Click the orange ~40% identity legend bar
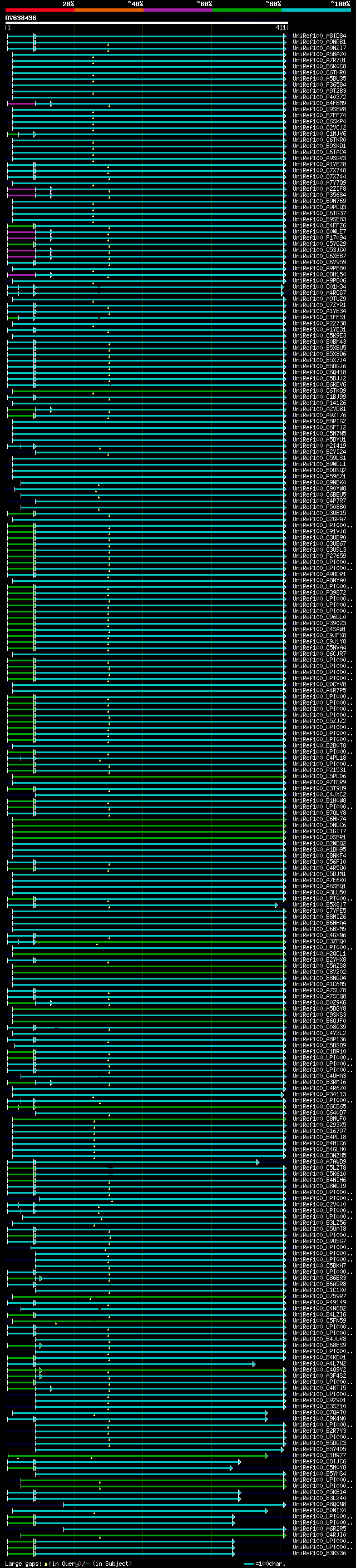 [108, 11]
